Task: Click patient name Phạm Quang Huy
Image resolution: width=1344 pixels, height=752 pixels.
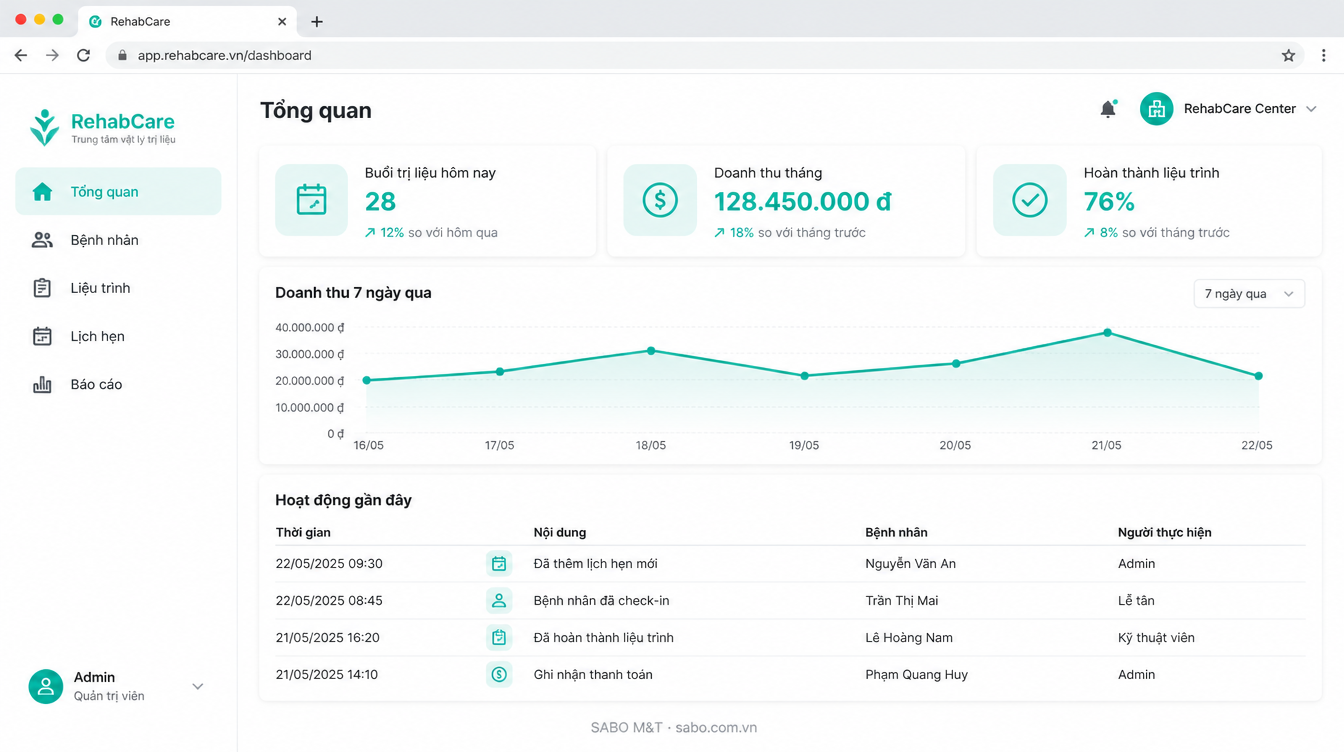Action: 916,675
